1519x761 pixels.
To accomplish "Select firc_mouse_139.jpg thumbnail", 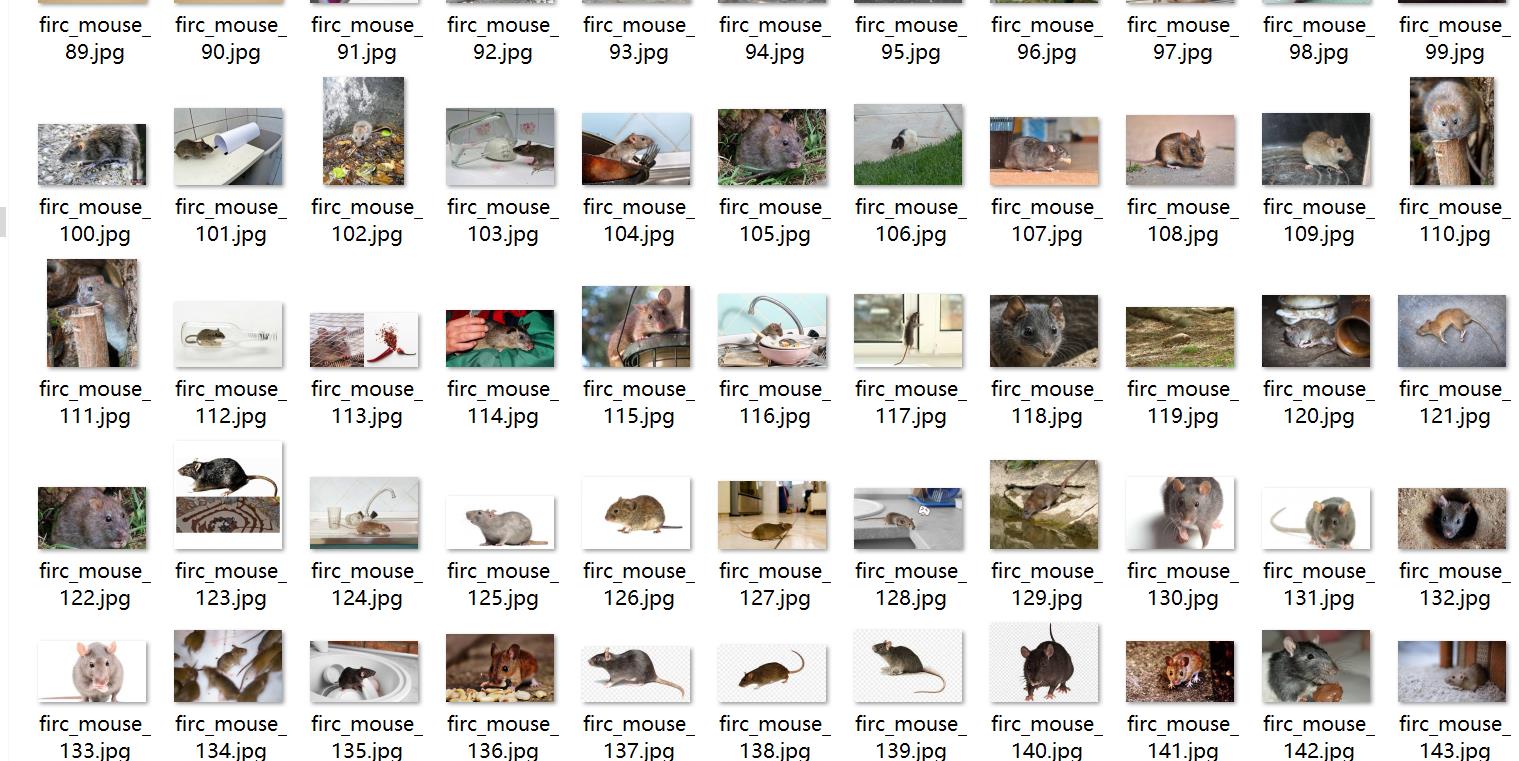I will (x=908, y=666).
